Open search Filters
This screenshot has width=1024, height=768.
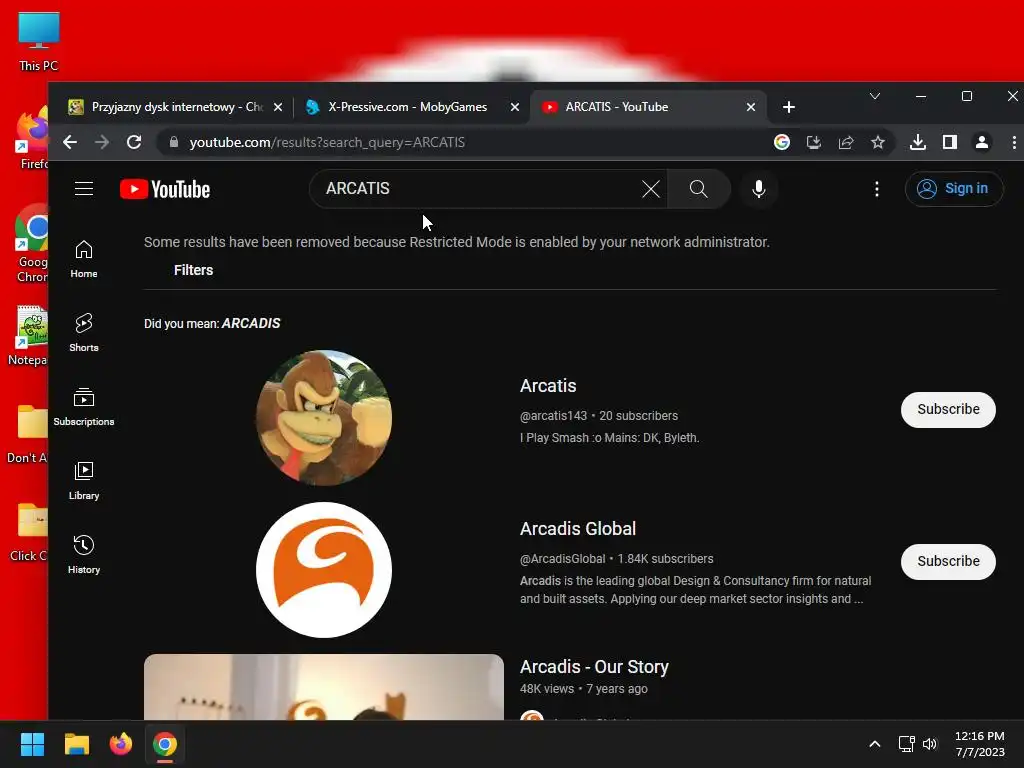coord(193,270)
